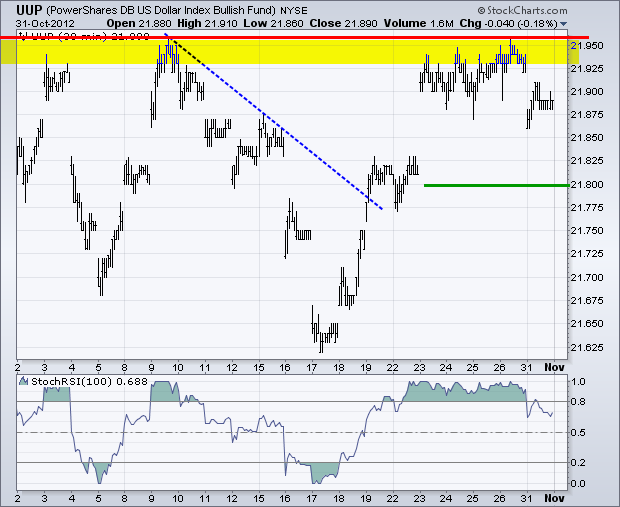Click the NYSE exchange label
Viewport: 620px width, 507px height.
click(294, 11)
